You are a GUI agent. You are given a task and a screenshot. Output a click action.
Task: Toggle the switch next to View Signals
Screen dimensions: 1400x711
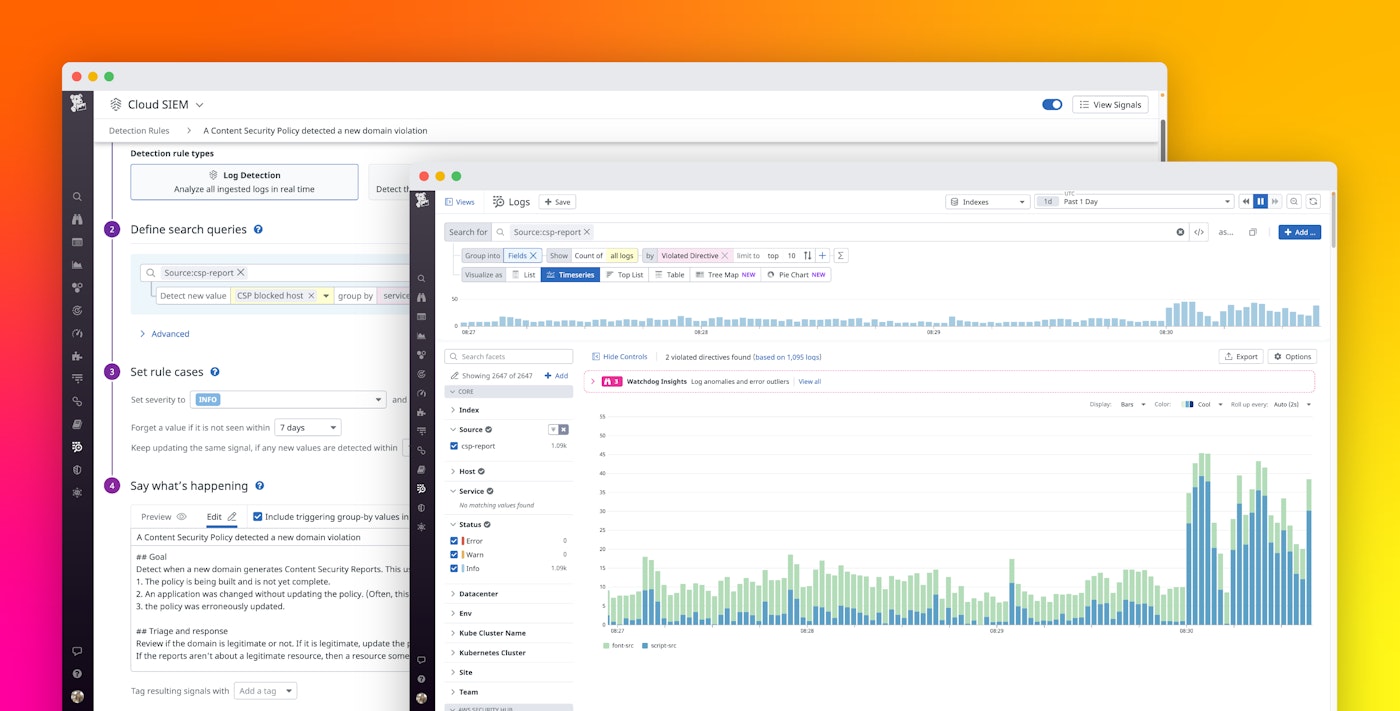click(1053, 104)
